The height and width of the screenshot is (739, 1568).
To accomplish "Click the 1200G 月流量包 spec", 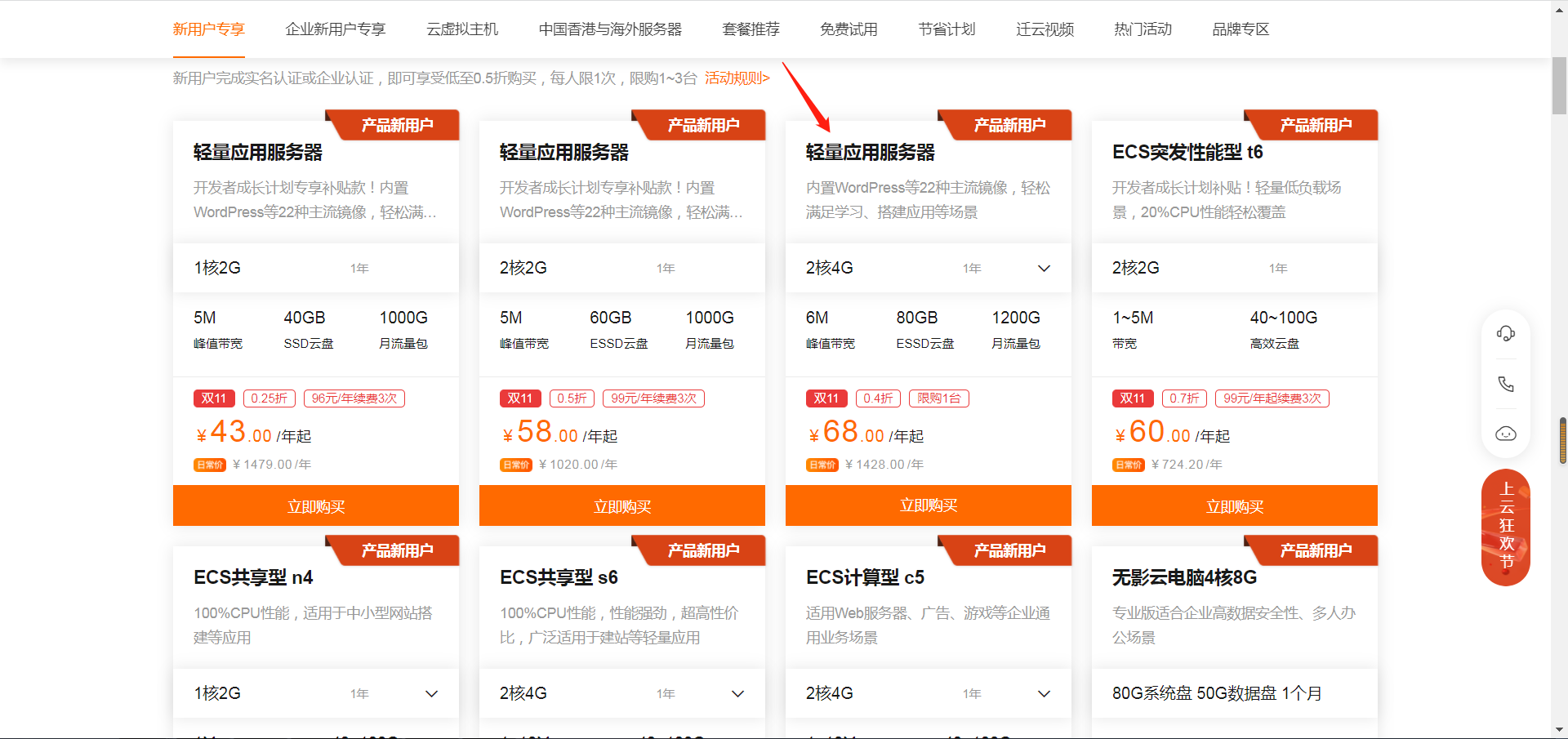I will coord(1016,329).
